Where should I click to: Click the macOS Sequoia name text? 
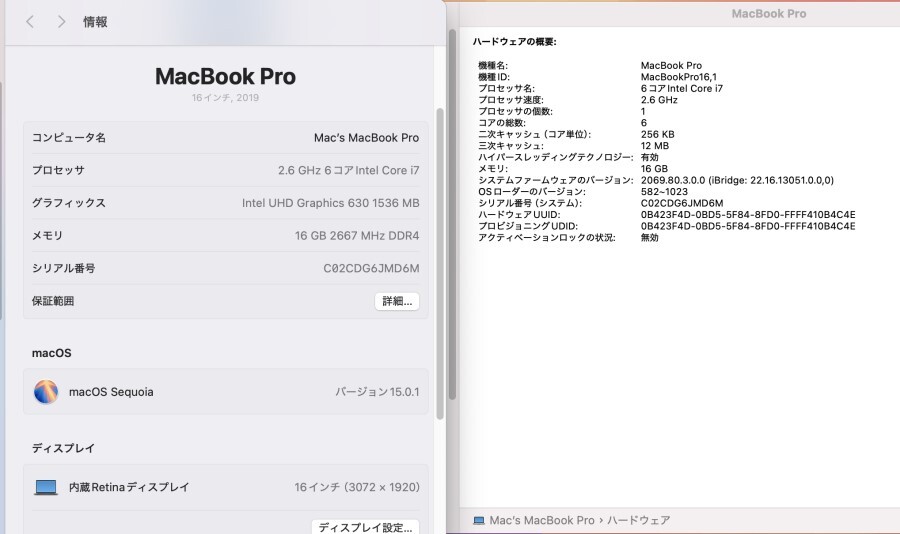click(x=111, y=392)
